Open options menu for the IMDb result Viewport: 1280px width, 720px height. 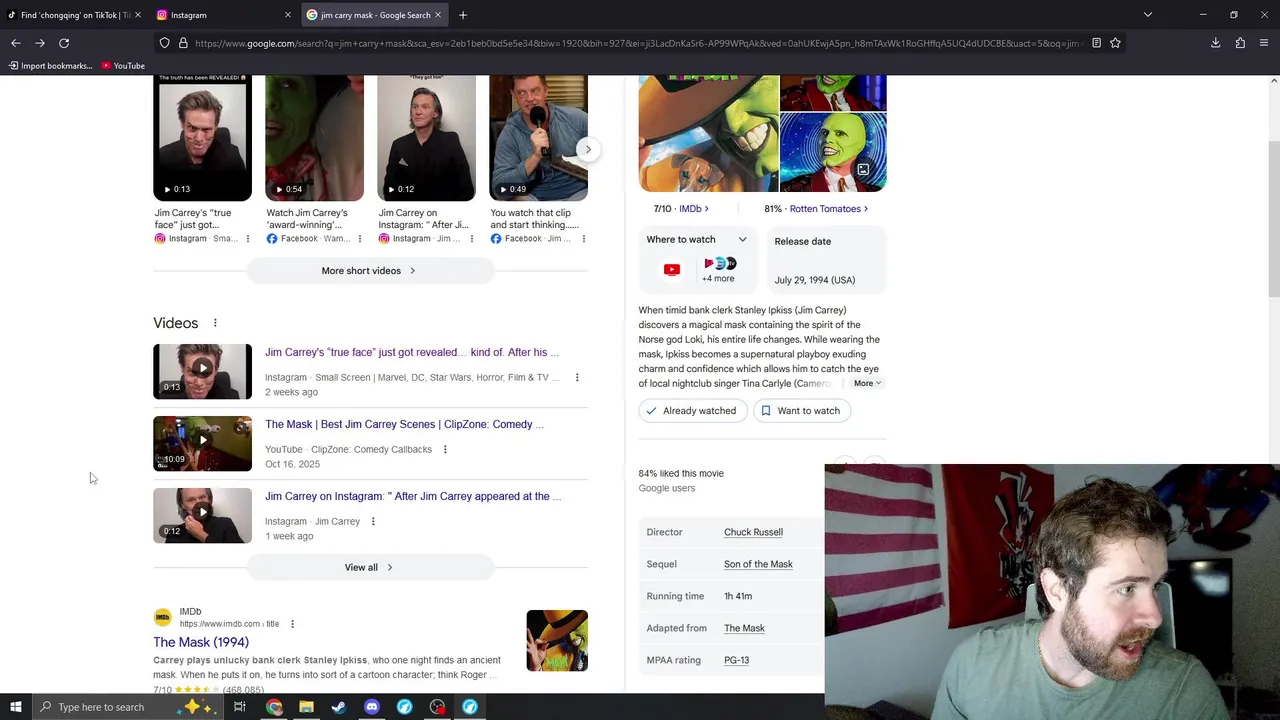pyautogui.click(x=292, y=624)
